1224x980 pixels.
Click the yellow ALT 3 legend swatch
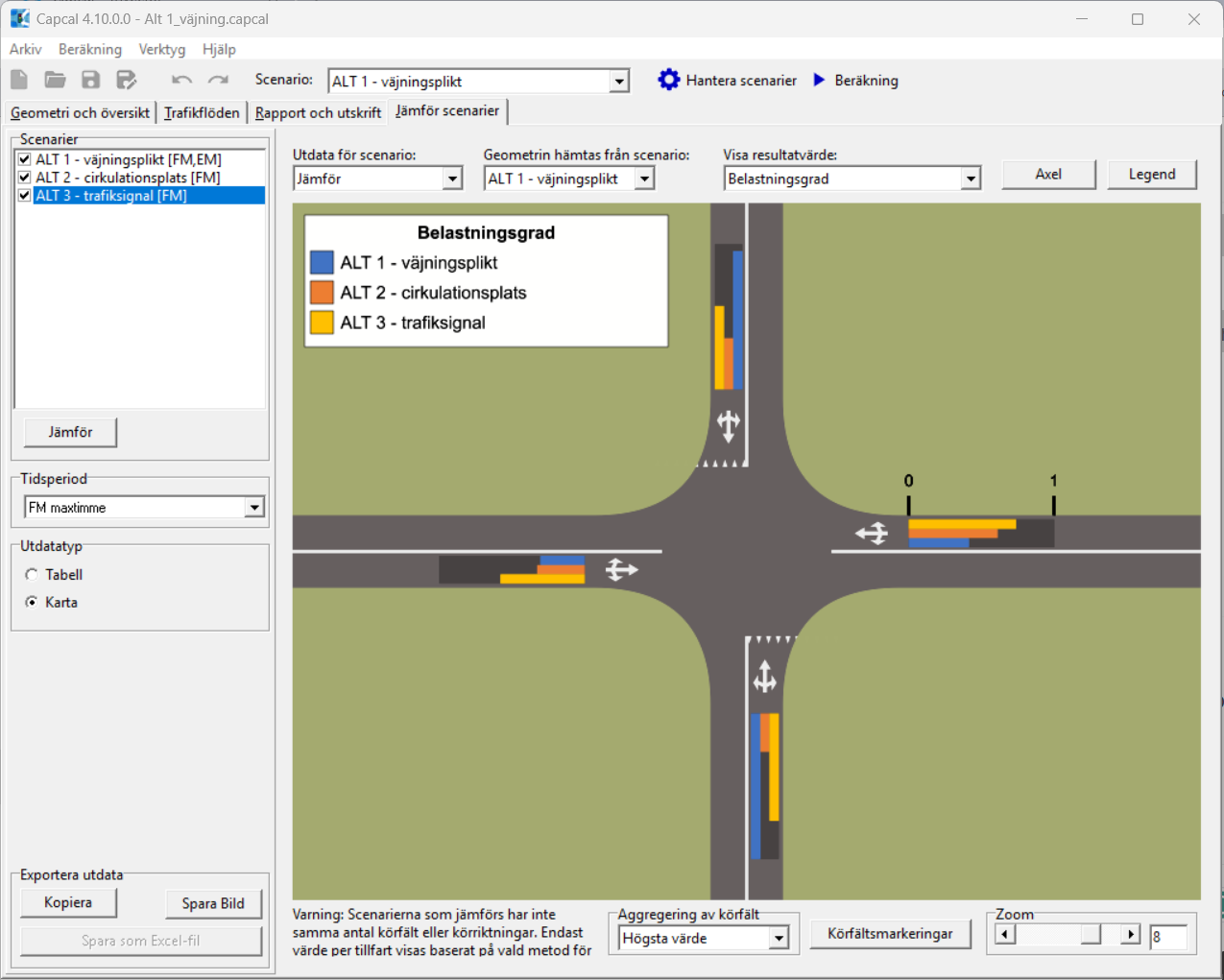click(x=322, y=322)
